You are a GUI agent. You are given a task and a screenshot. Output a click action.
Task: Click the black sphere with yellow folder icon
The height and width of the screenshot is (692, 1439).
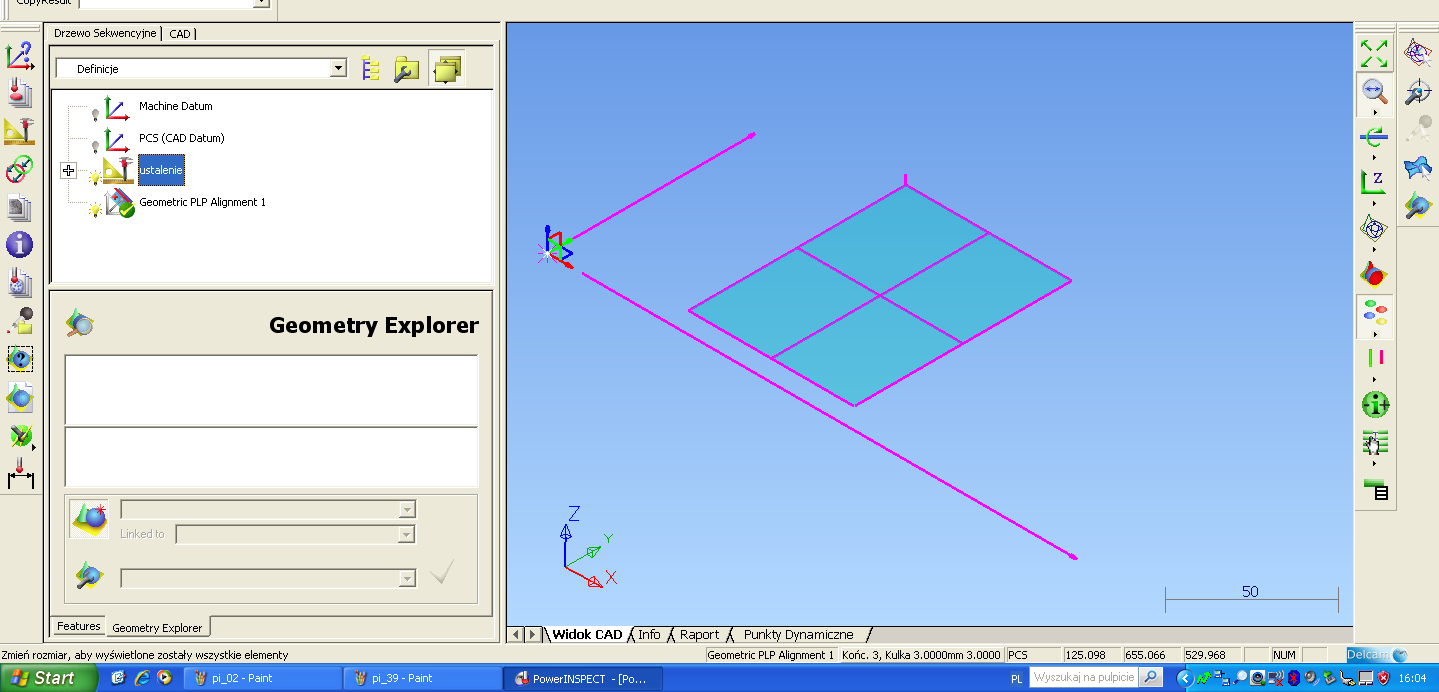(x=19, y=320)
